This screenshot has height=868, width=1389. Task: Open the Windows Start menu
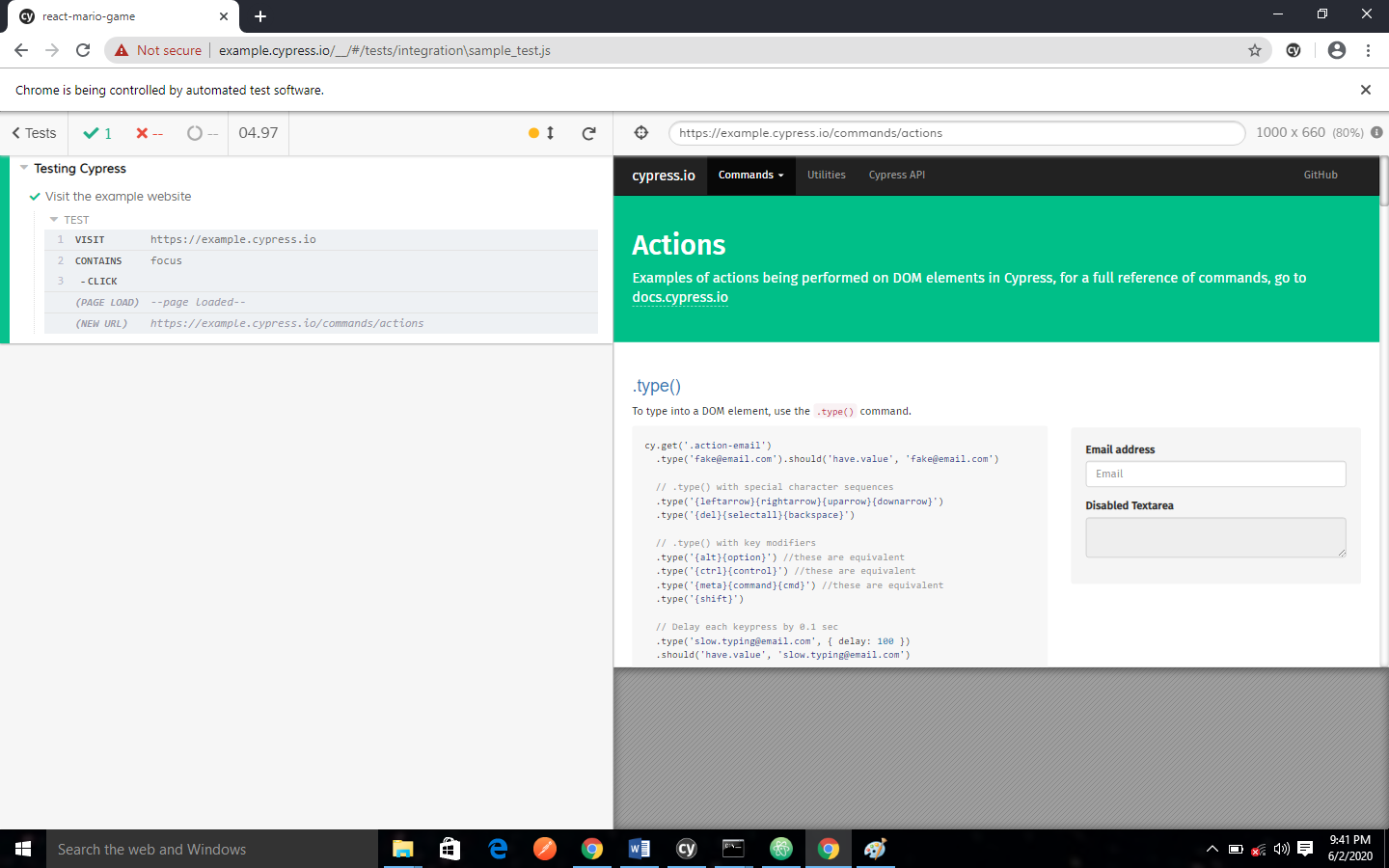pos(23,849)
